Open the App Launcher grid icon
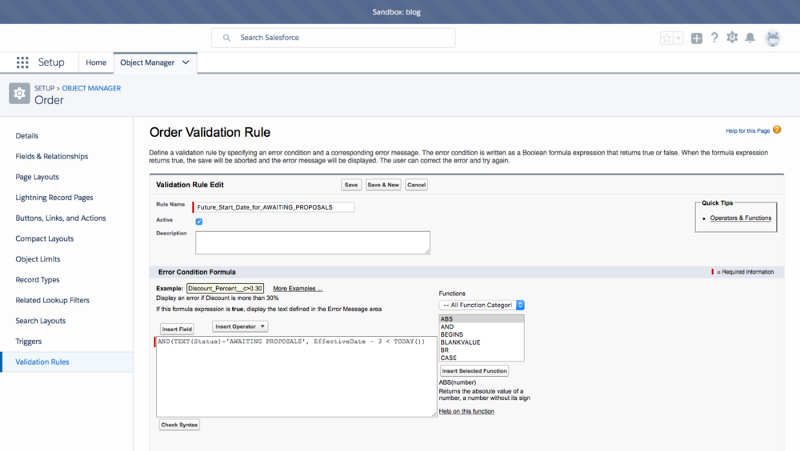Screen dimensions: 800x451 [x=22, y=62]
